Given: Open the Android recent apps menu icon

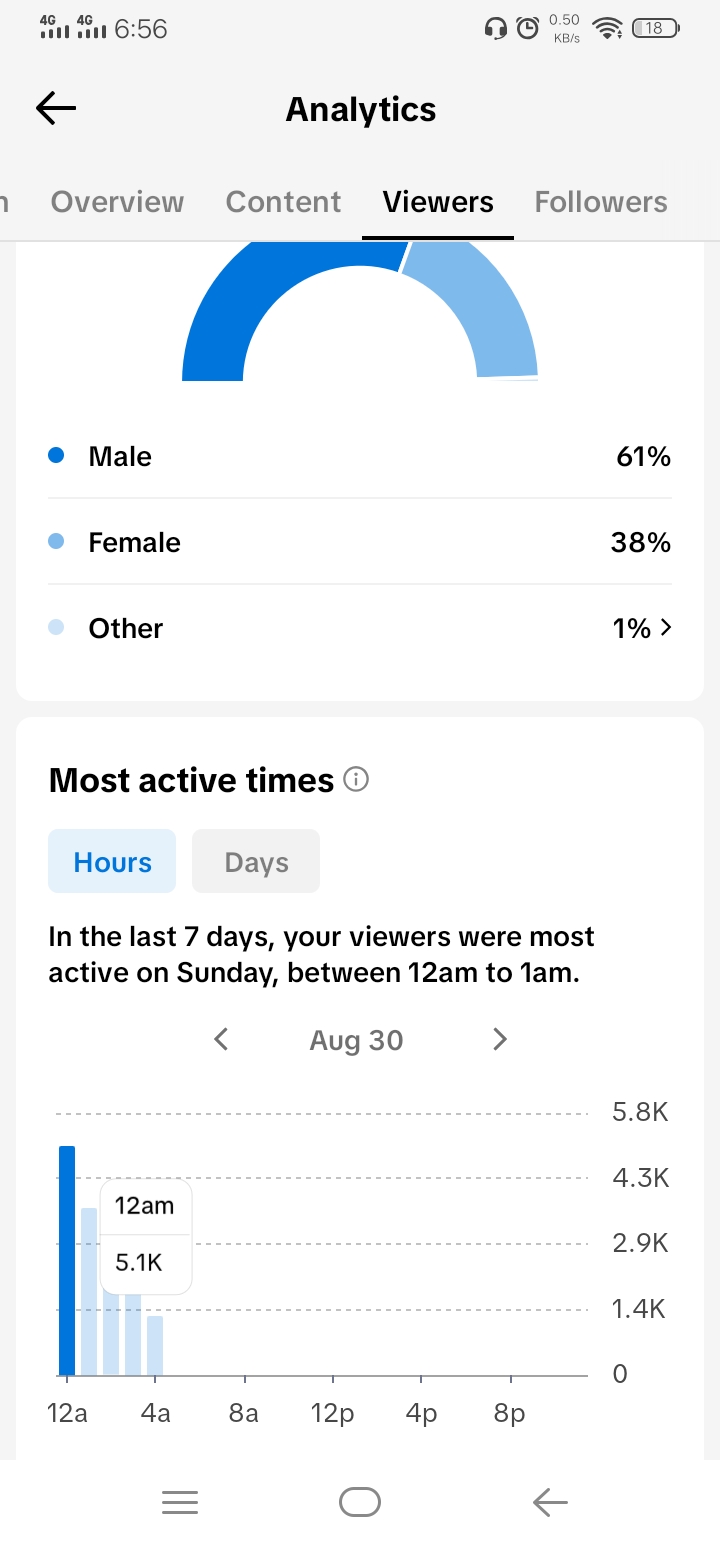Looking at the screenshot, I should point(180,1501).
